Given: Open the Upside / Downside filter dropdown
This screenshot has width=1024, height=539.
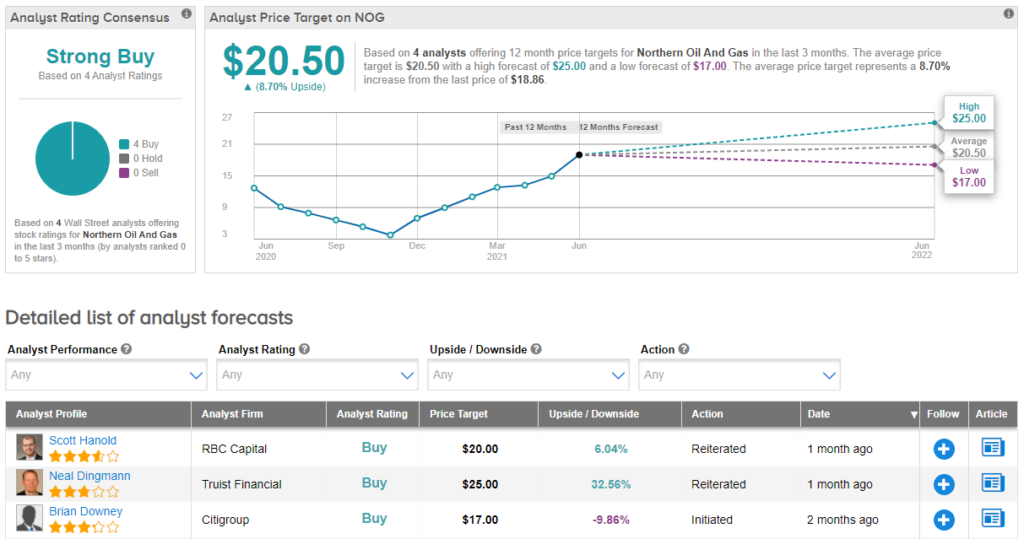Looking at the screenshot, I should pos(528,375).
